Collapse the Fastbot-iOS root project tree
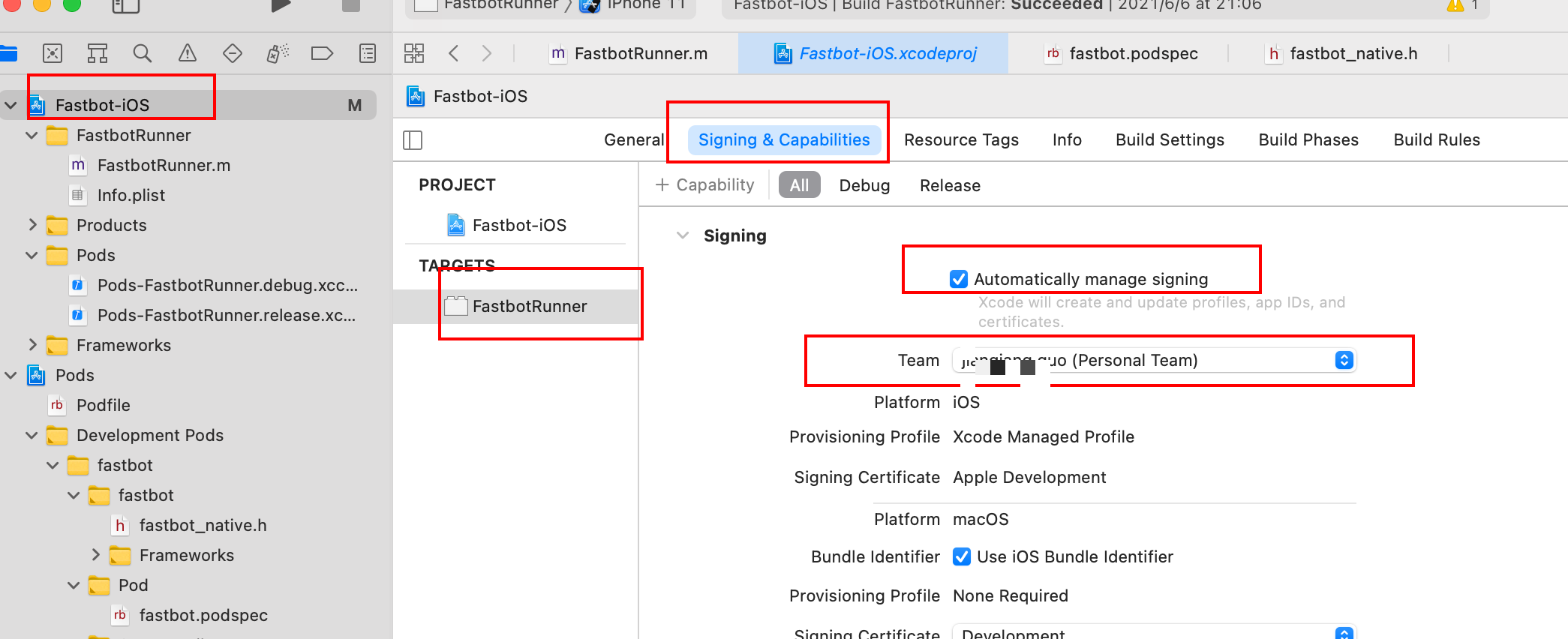The image size is (1568, 639). point(11,105)
